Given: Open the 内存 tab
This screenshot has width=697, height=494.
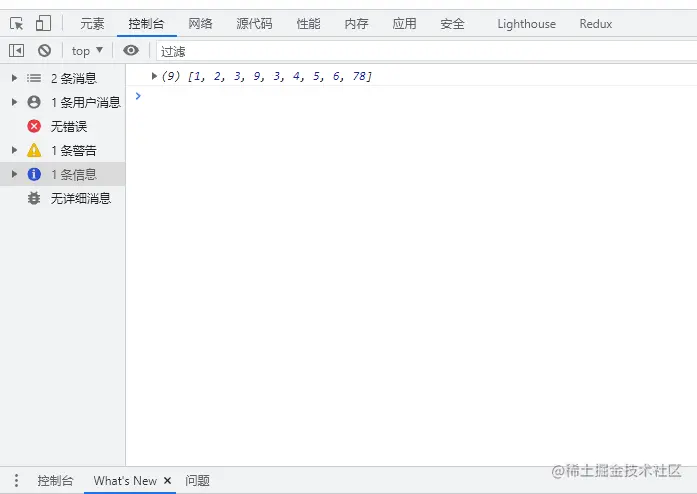Looking at the screenshot, I should point(357,24).
